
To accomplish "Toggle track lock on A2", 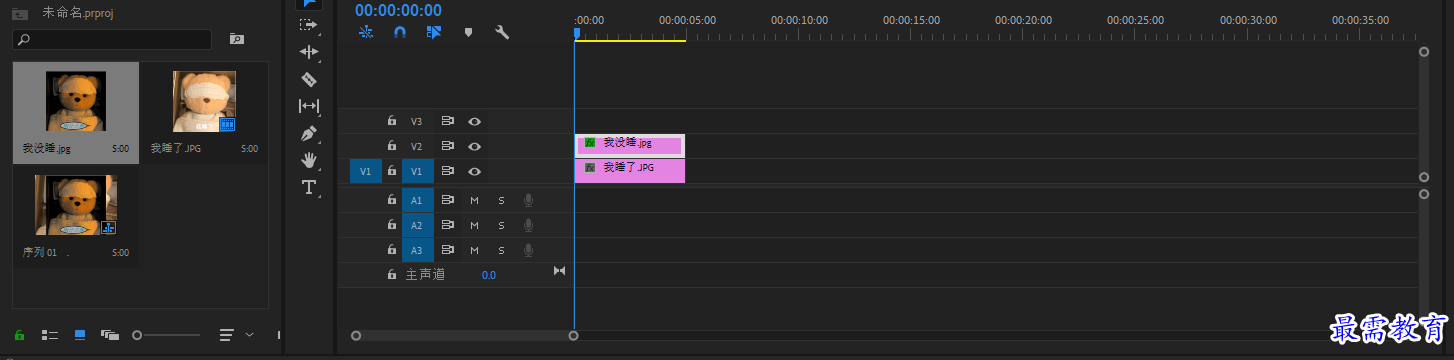I will (x=392, y=225).
